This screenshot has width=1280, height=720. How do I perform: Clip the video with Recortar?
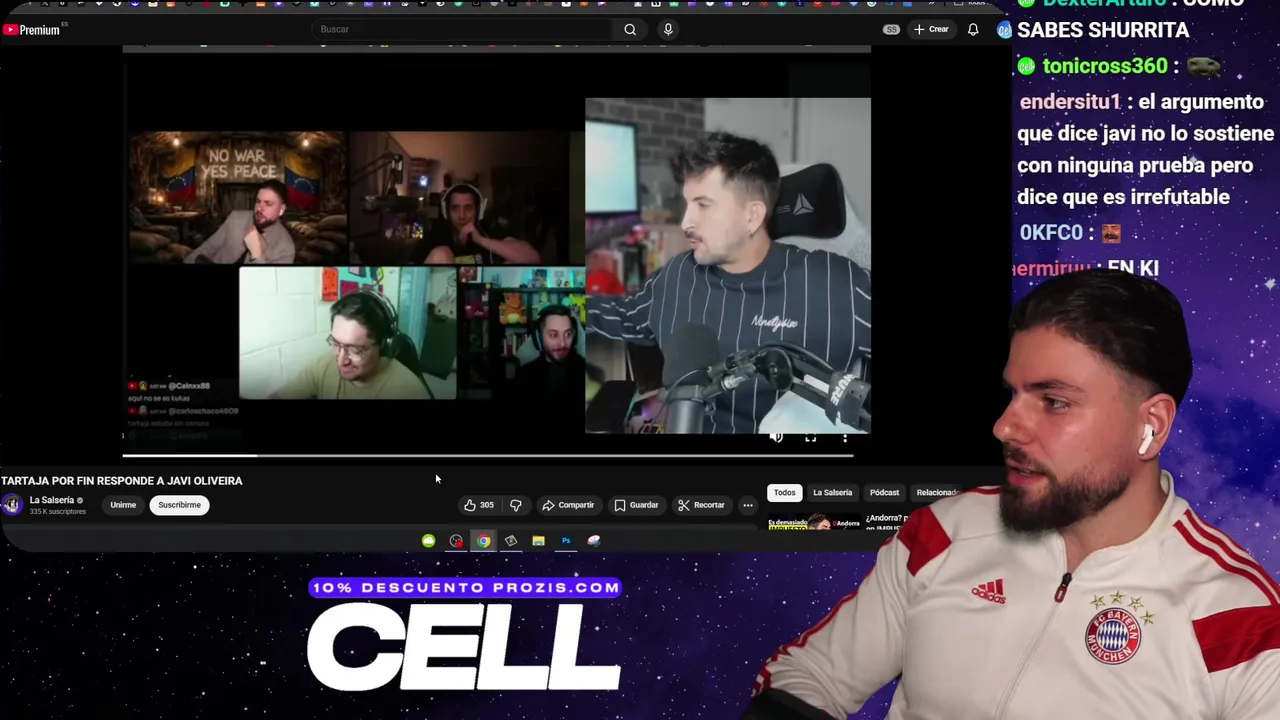point(701,505)
